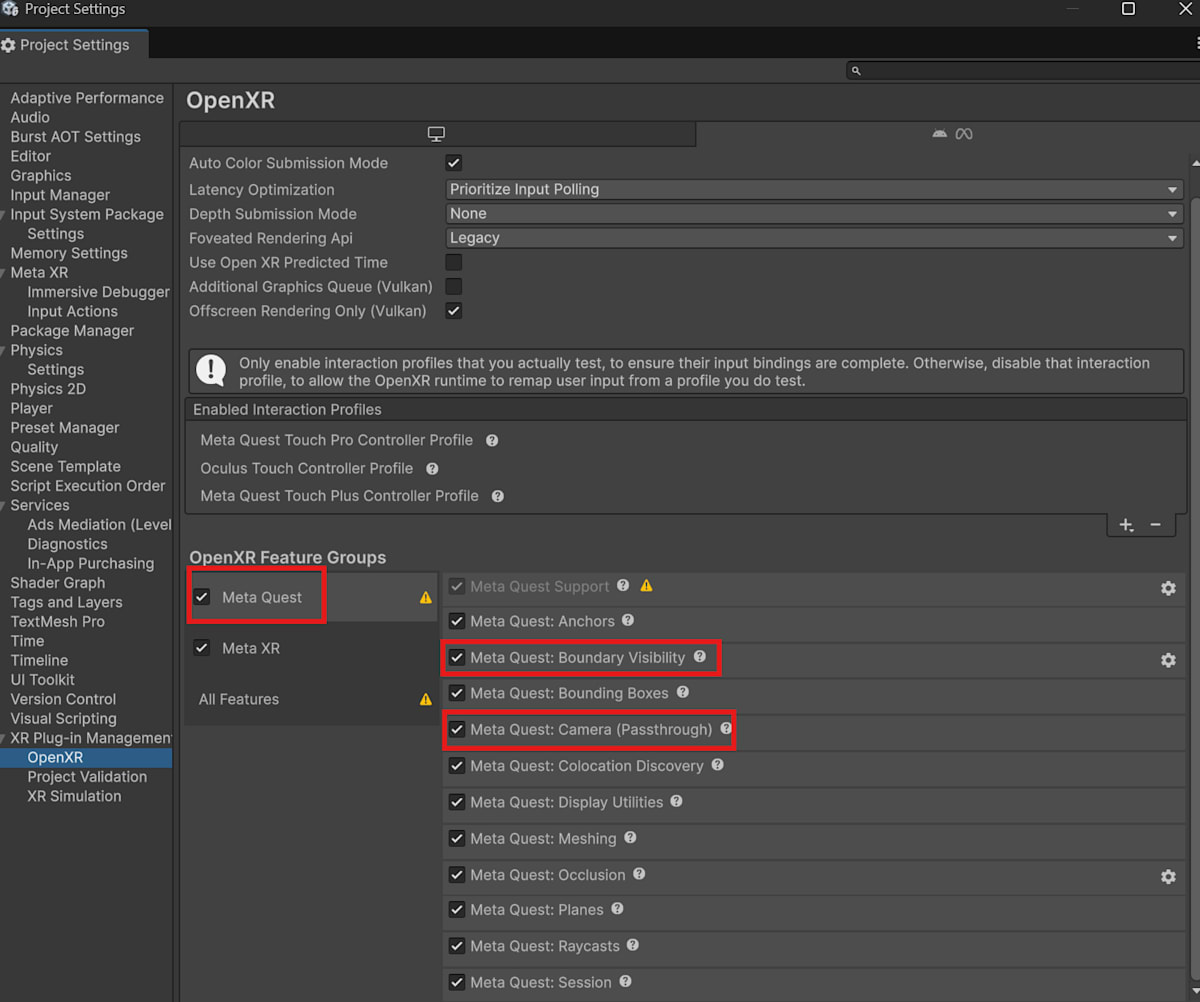Click help icon beside Bounding Boxes

[x=682, y=692]
